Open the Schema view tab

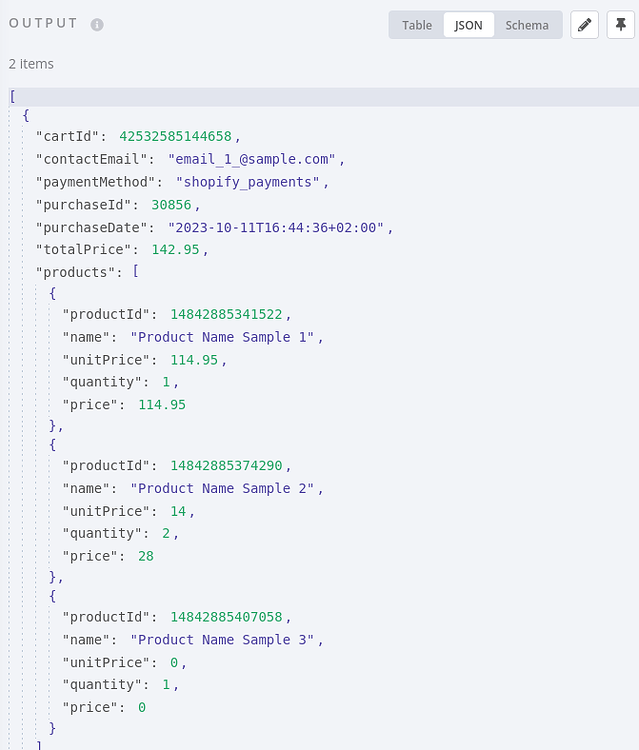click(x=527, y=25)
